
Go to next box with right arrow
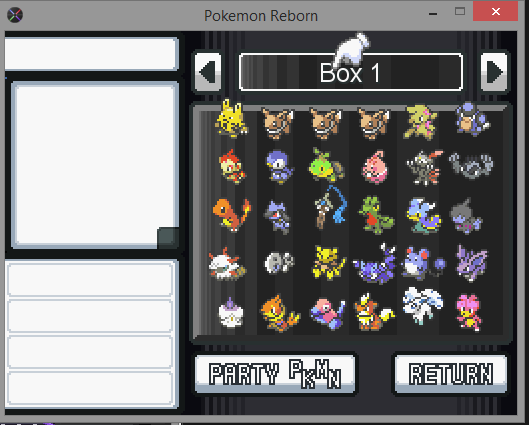click(494, 72)
